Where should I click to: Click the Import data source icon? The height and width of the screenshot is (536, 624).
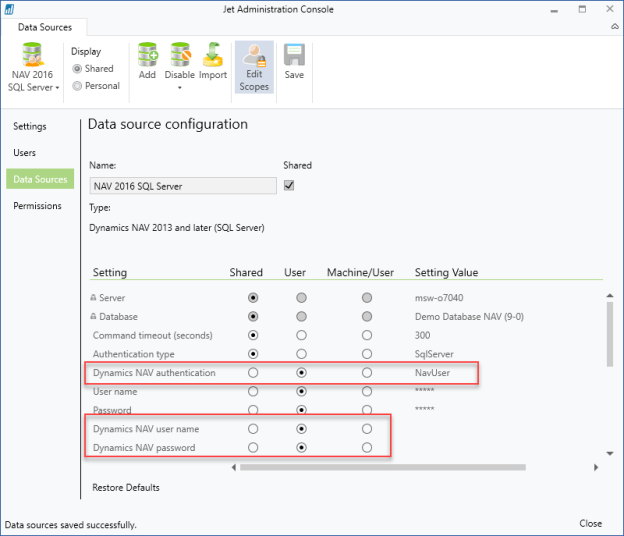213,55
